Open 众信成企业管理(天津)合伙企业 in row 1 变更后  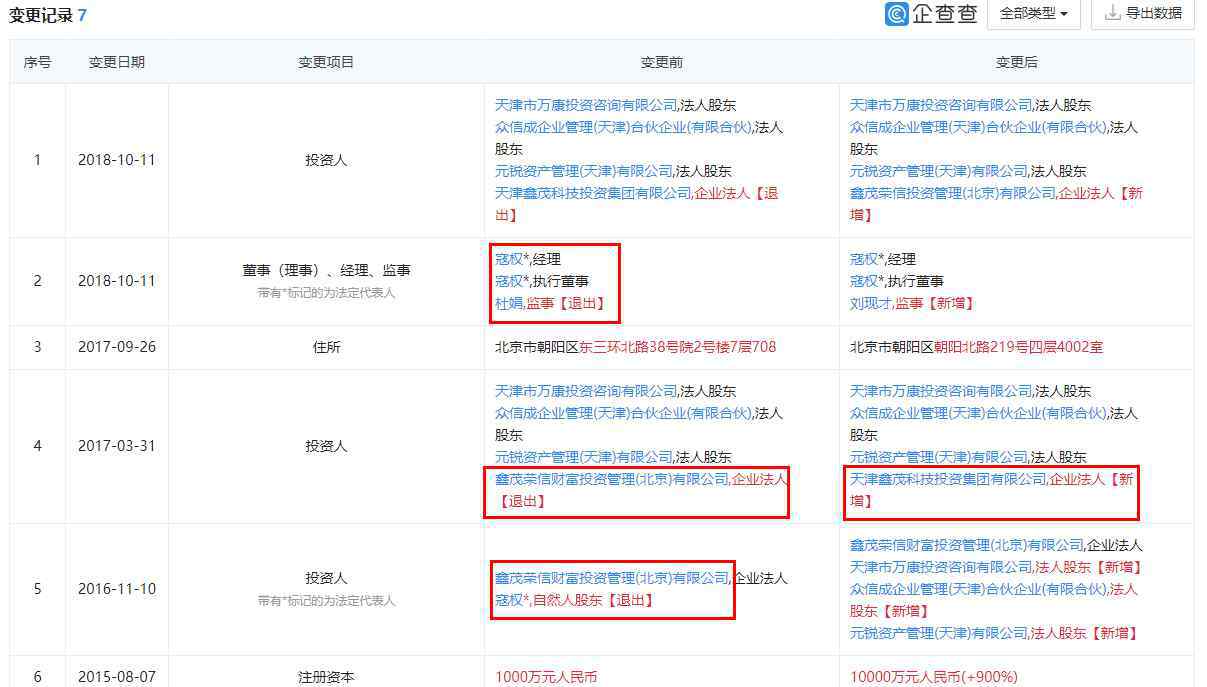pyautogui.click(x=978, y=127)
